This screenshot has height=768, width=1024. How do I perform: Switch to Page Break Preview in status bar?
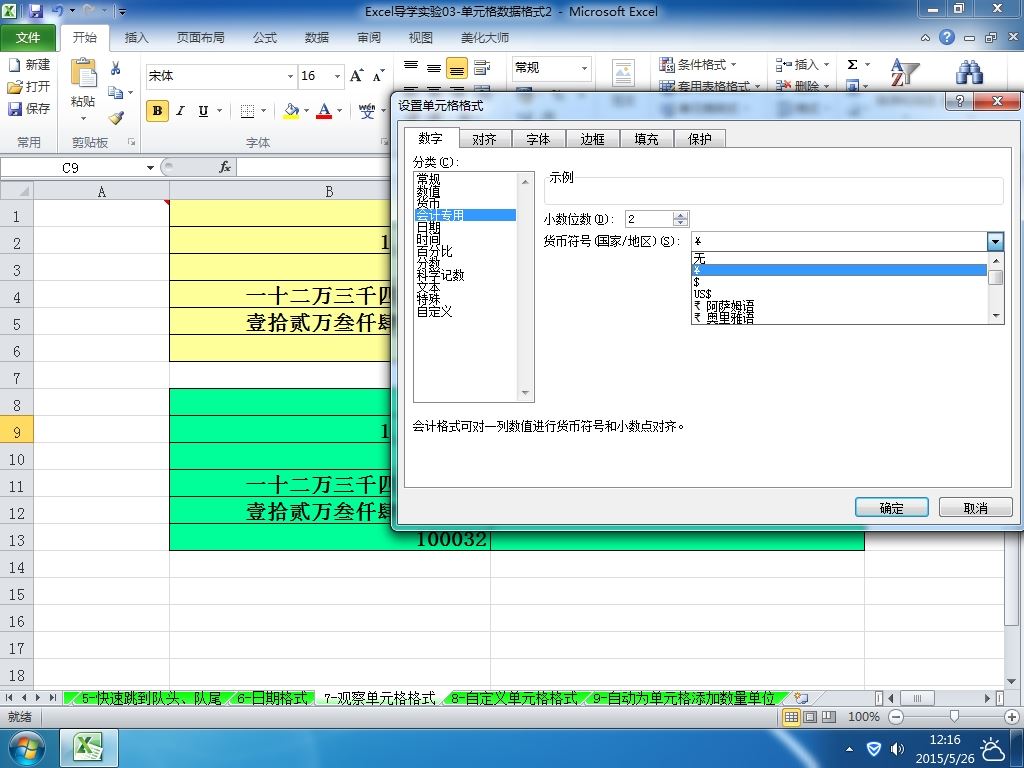(828, 717)
